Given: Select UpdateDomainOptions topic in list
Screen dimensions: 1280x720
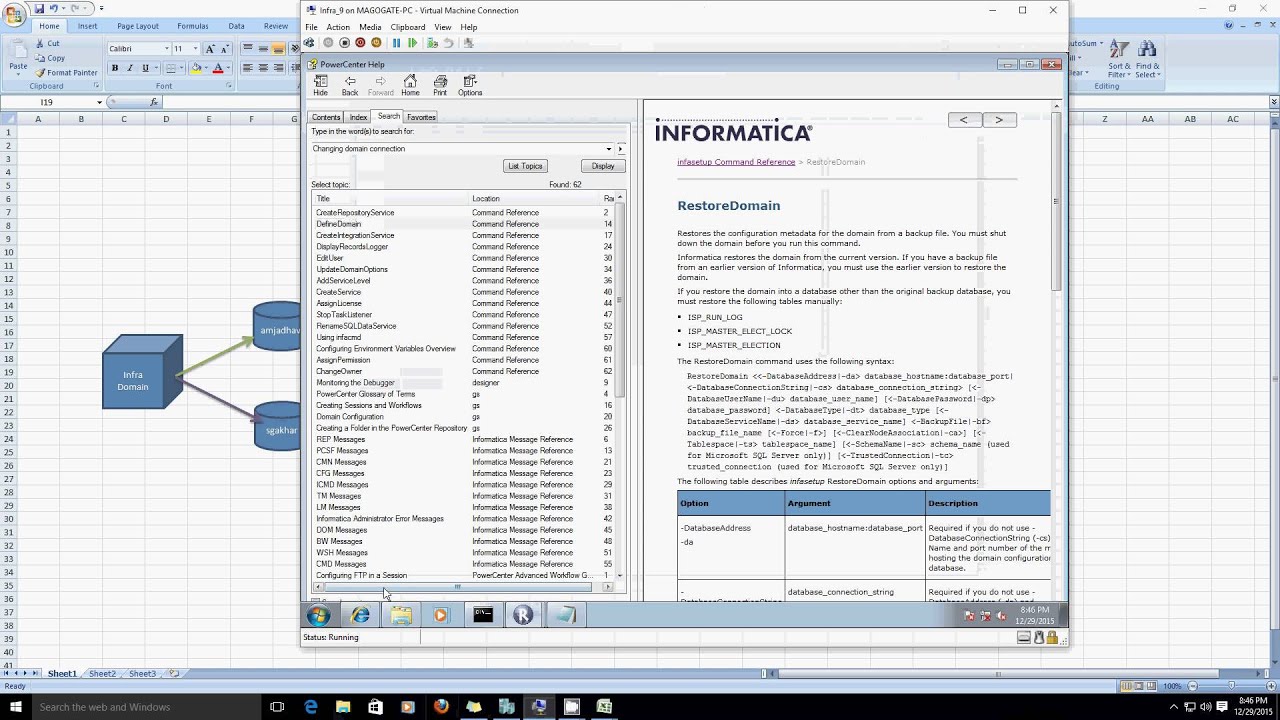Looking at the screenshot, I should point(352,269).
